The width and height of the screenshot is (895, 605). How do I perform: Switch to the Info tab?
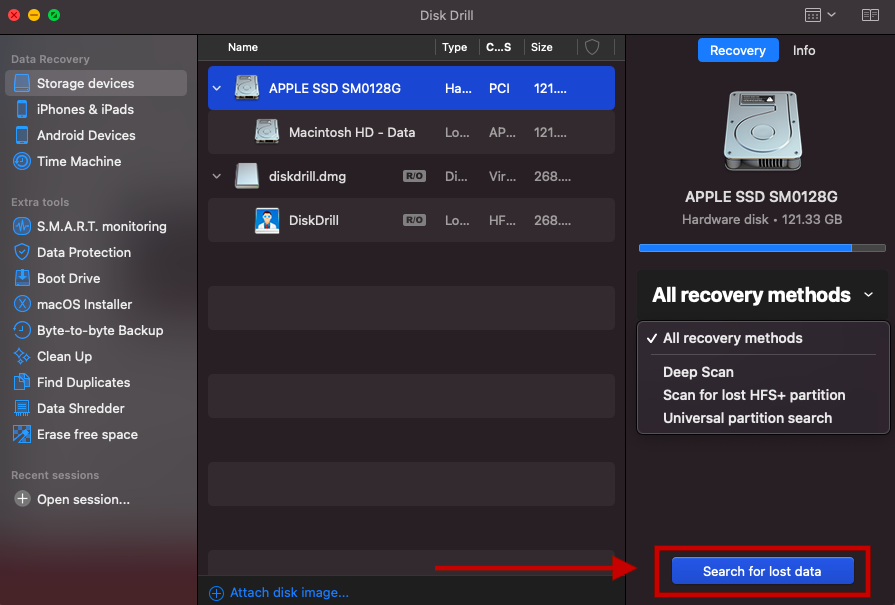pyautogui.click(x=804, y=50)
